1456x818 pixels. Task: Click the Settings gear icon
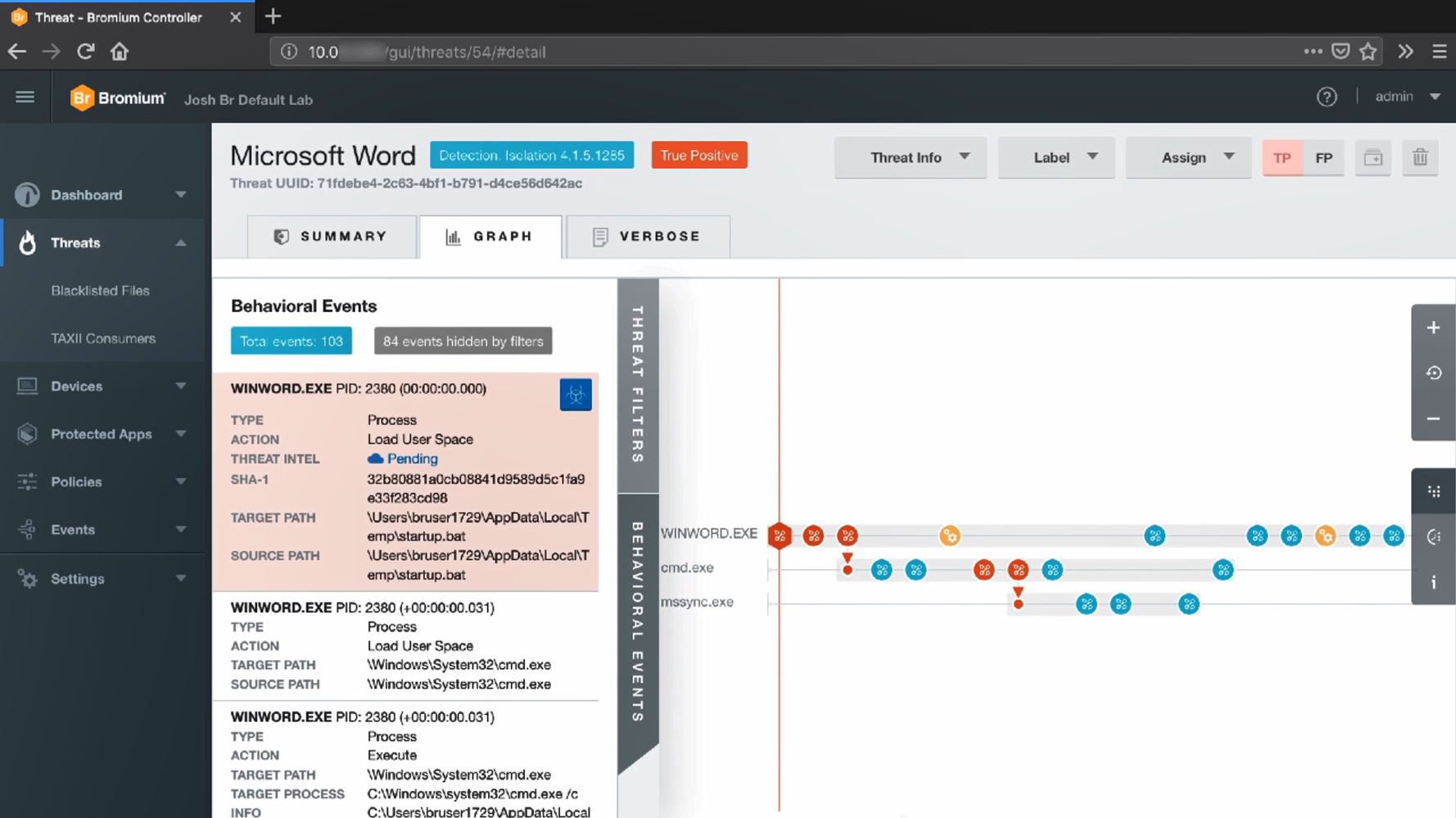27,578
